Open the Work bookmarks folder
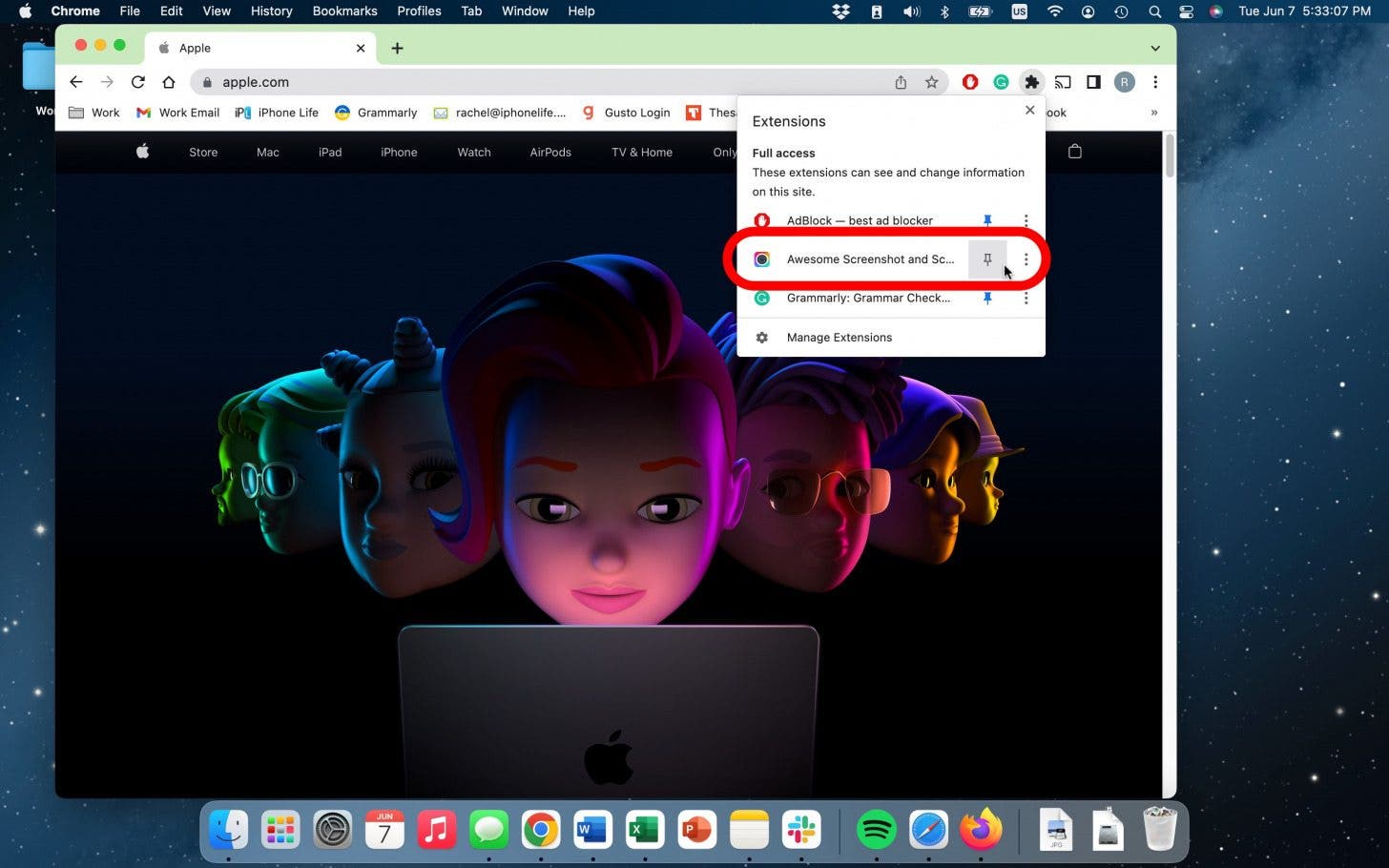The width and height of the screenshot is (1389, 868). point(94,113)
